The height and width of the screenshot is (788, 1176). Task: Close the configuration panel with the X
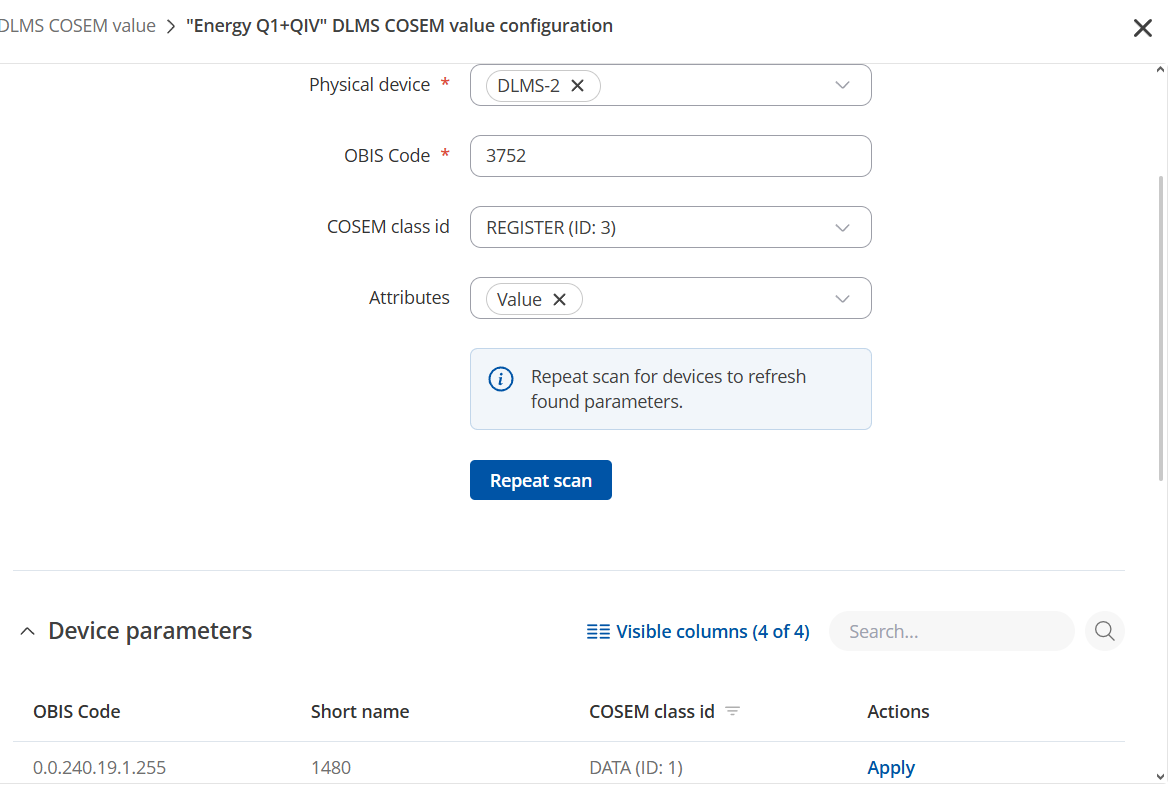coord(1142,28)
